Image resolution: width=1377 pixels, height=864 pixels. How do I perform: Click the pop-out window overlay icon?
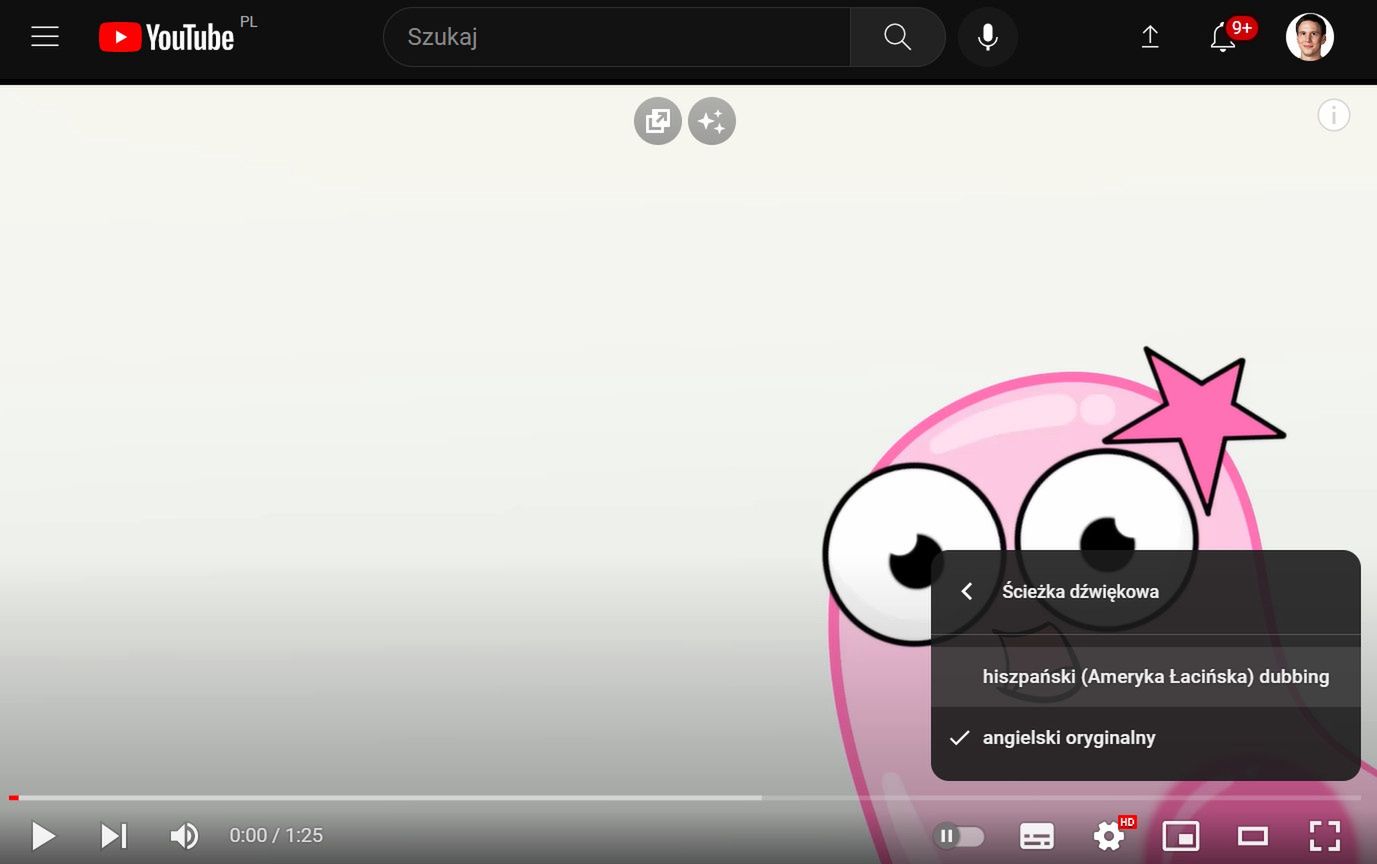coord(658,121)
